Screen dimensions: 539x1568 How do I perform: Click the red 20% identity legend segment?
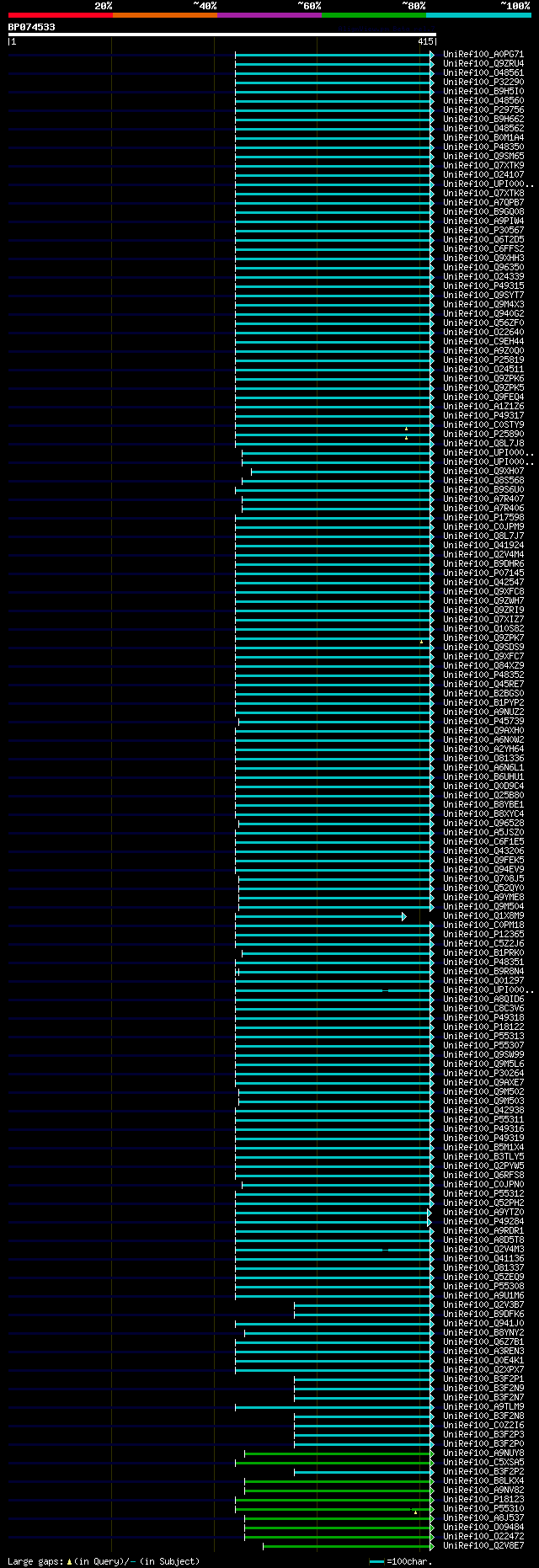coord(60,15)
